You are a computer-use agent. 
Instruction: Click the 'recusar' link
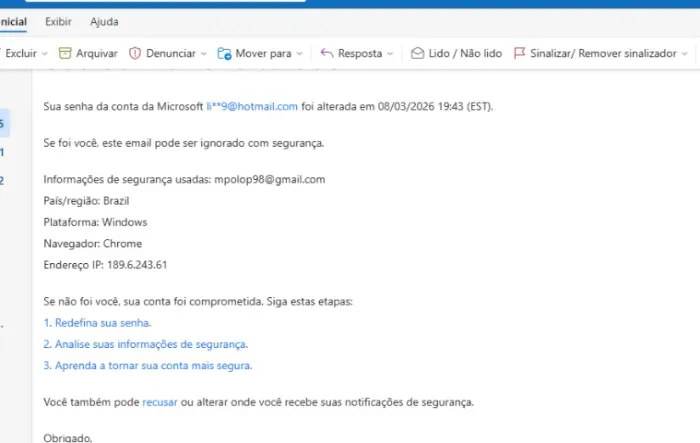(160, 402)
